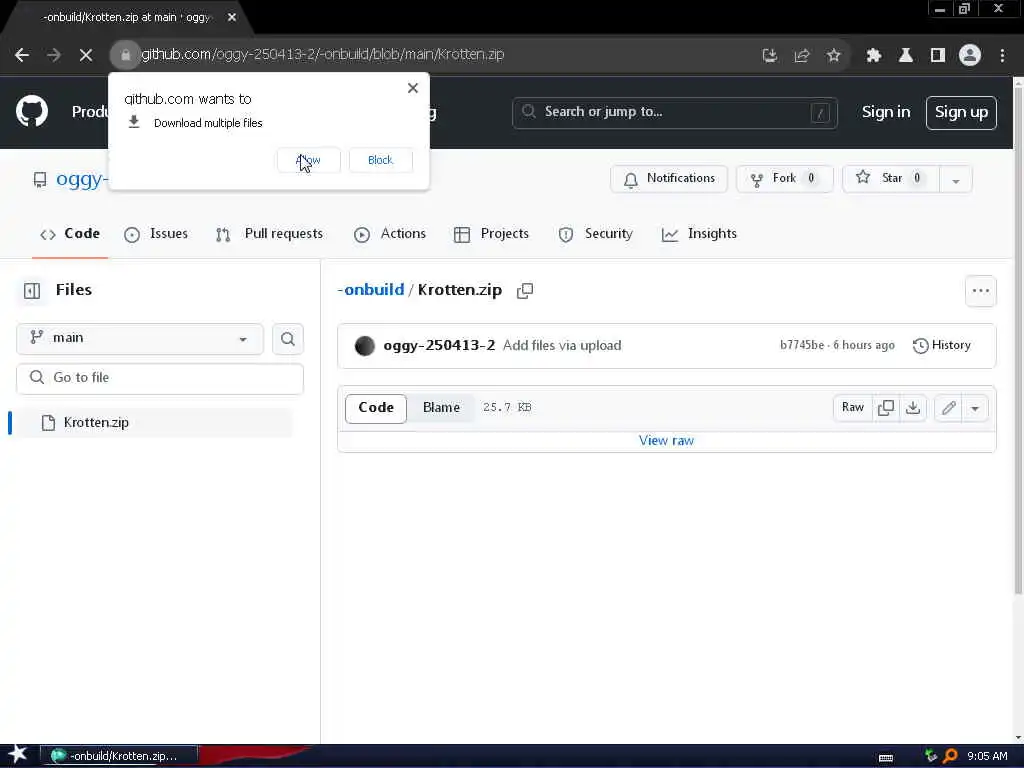1024x768 pixels.
Task: Focus the Search or jump to field
Action: [675, 113]
